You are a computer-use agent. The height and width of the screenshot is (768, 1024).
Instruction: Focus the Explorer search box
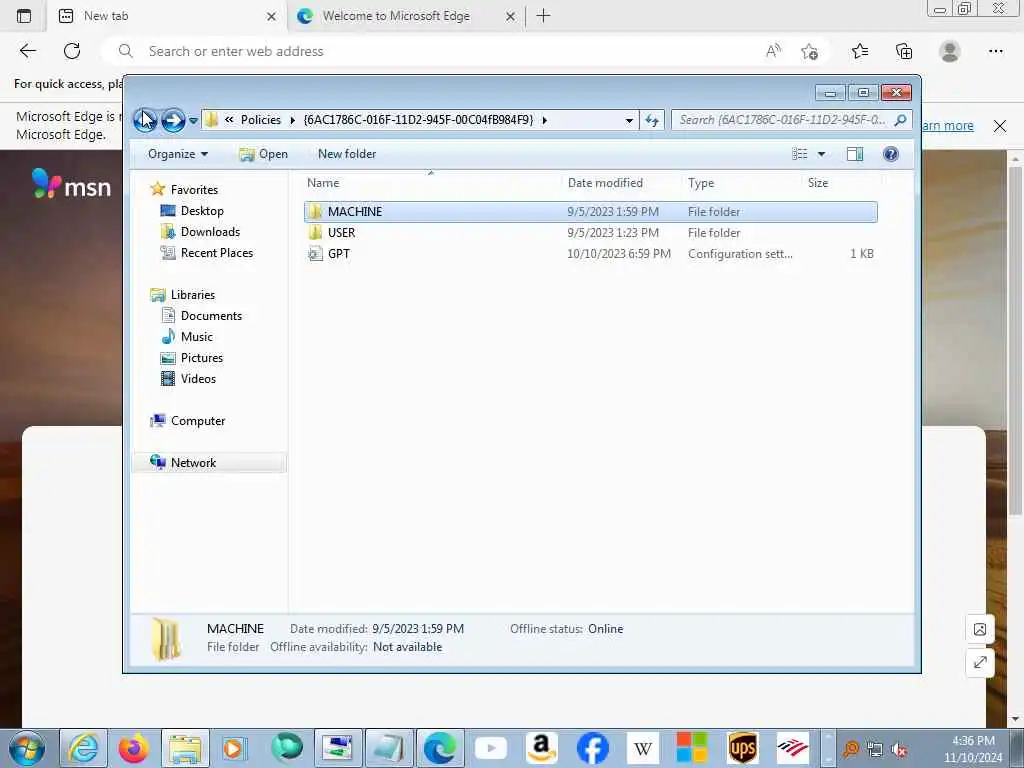tap(784, 120)
